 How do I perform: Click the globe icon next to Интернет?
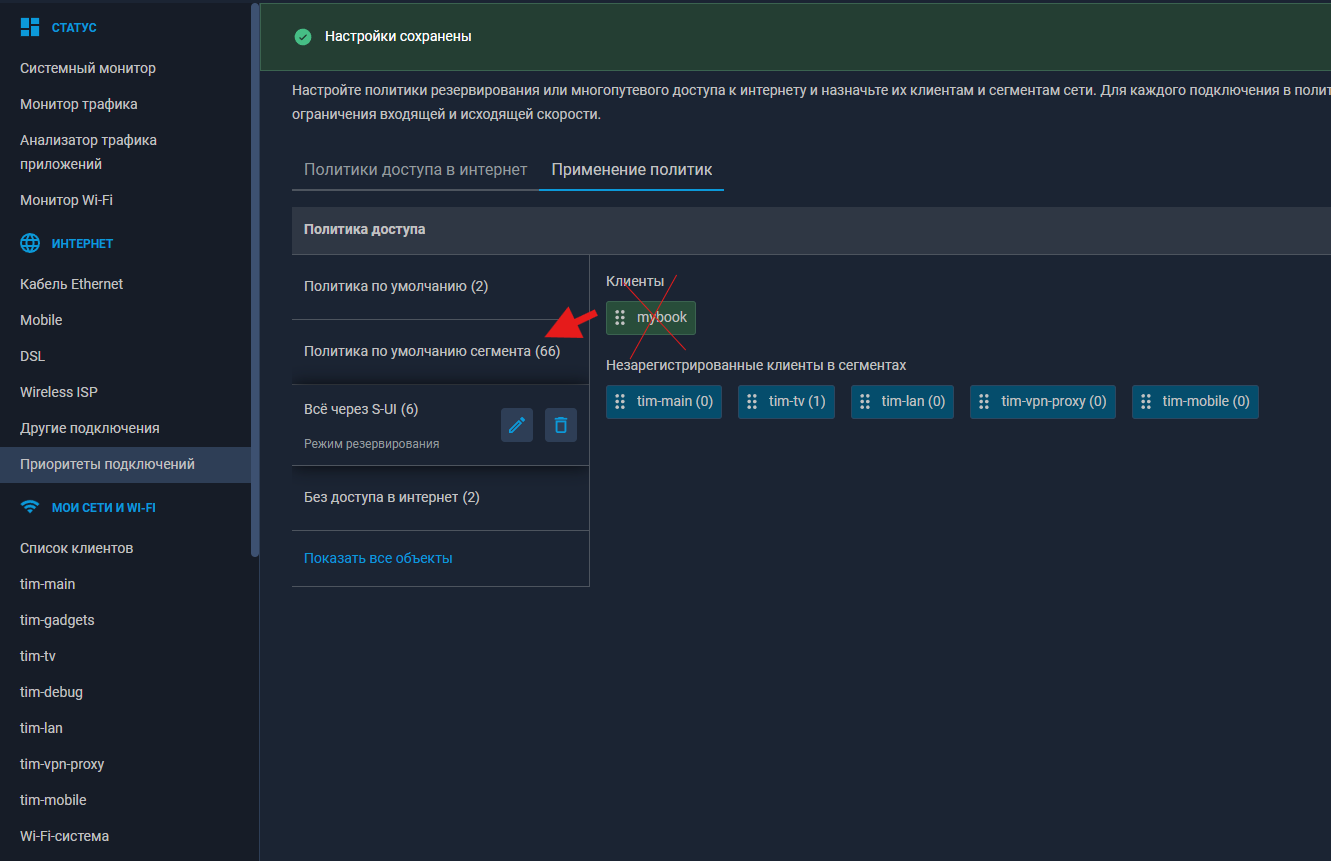pyautogui.click(x=31, y=243)
